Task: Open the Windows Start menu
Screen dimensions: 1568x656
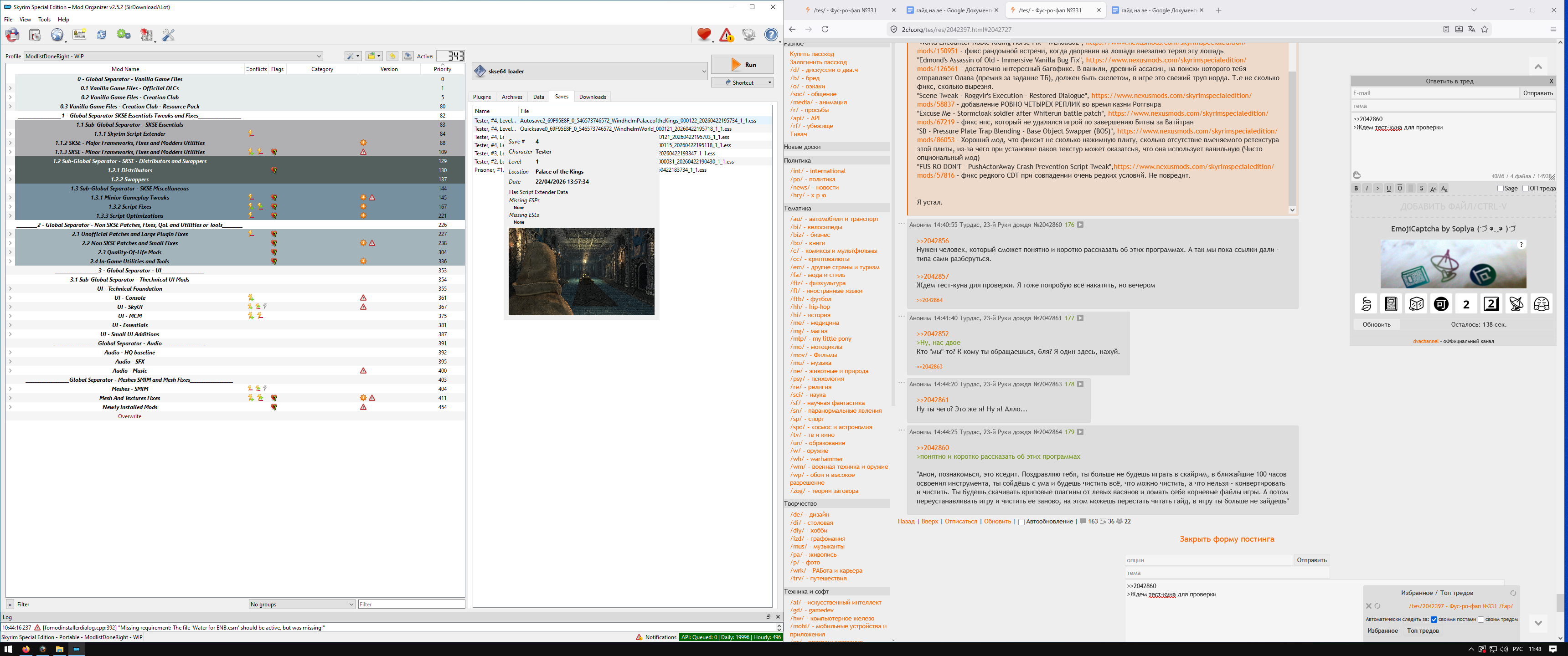Action: tap(8, 649)
